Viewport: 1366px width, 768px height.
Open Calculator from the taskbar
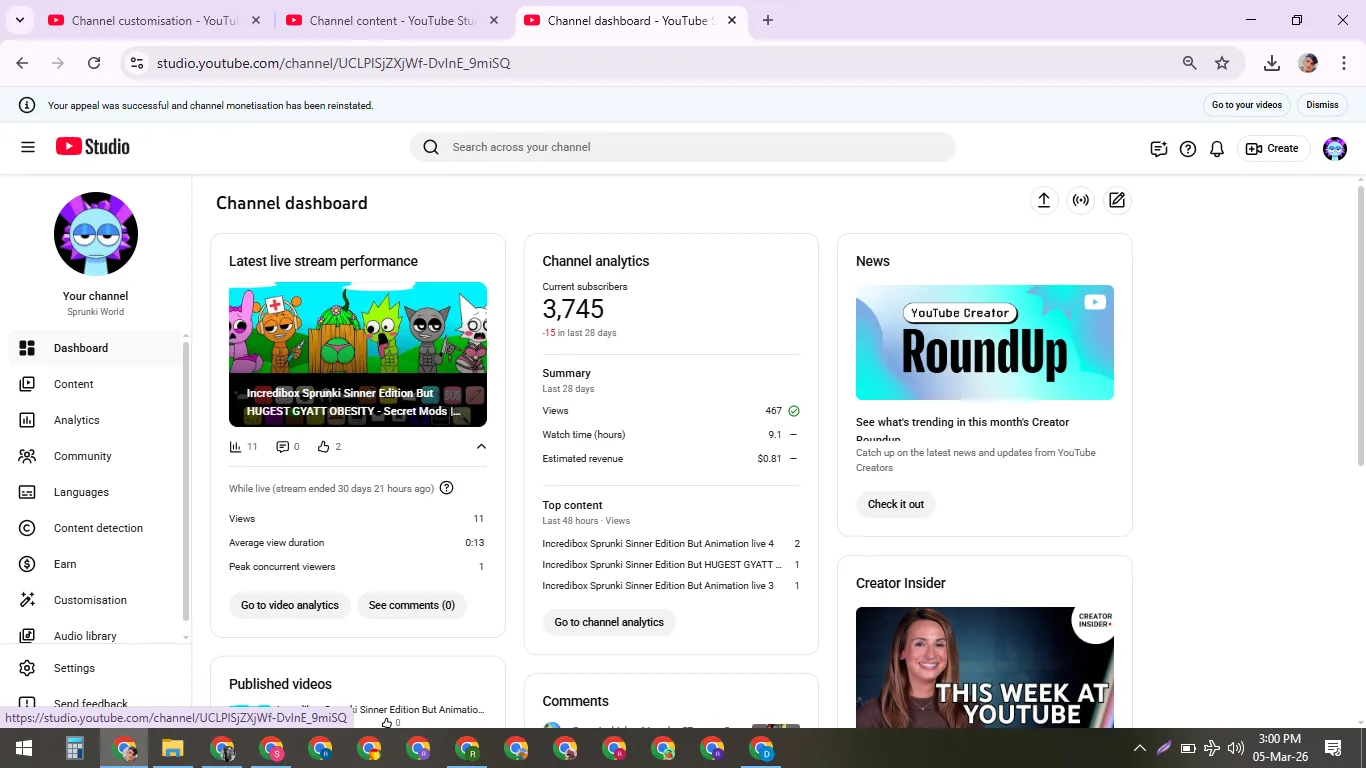74,748
